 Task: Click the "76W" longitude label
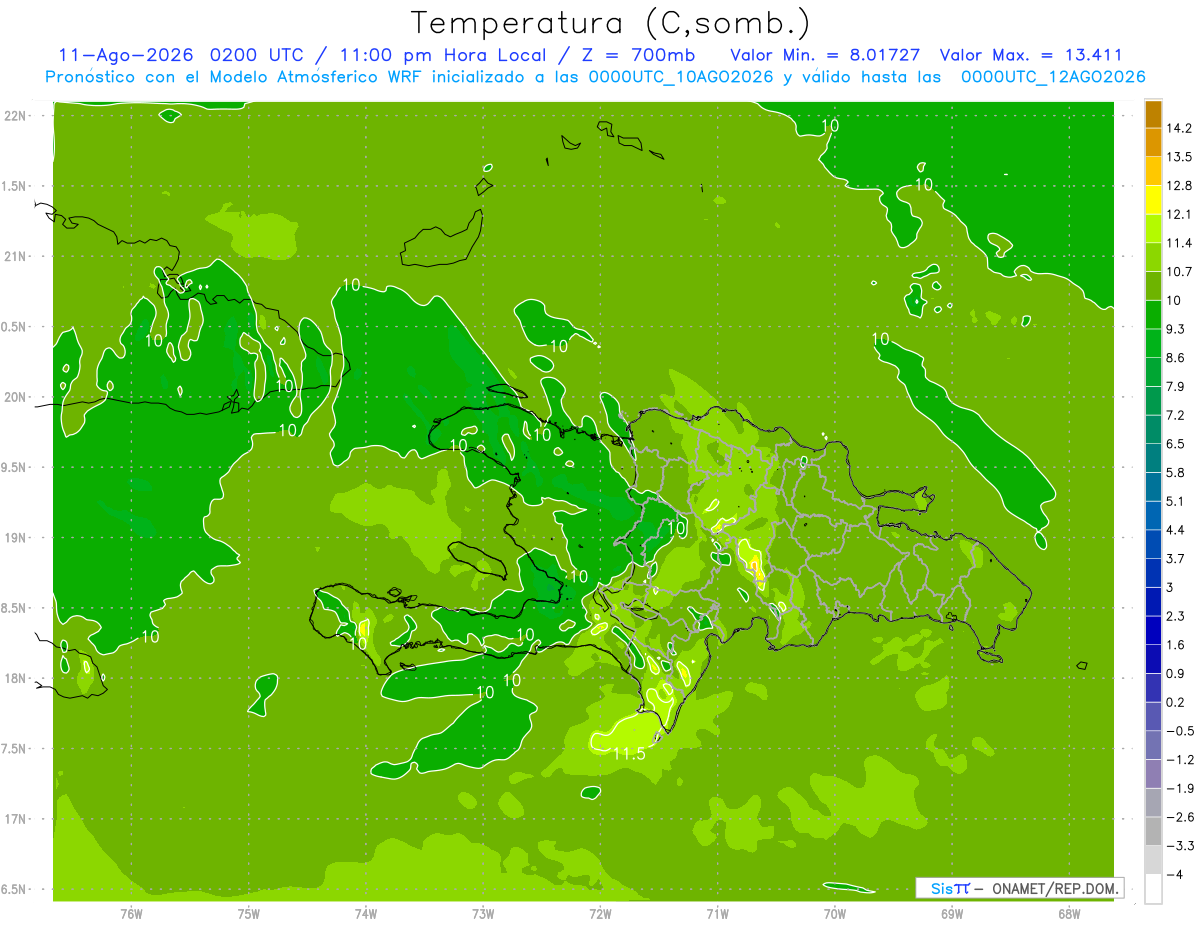pos(131,914)
